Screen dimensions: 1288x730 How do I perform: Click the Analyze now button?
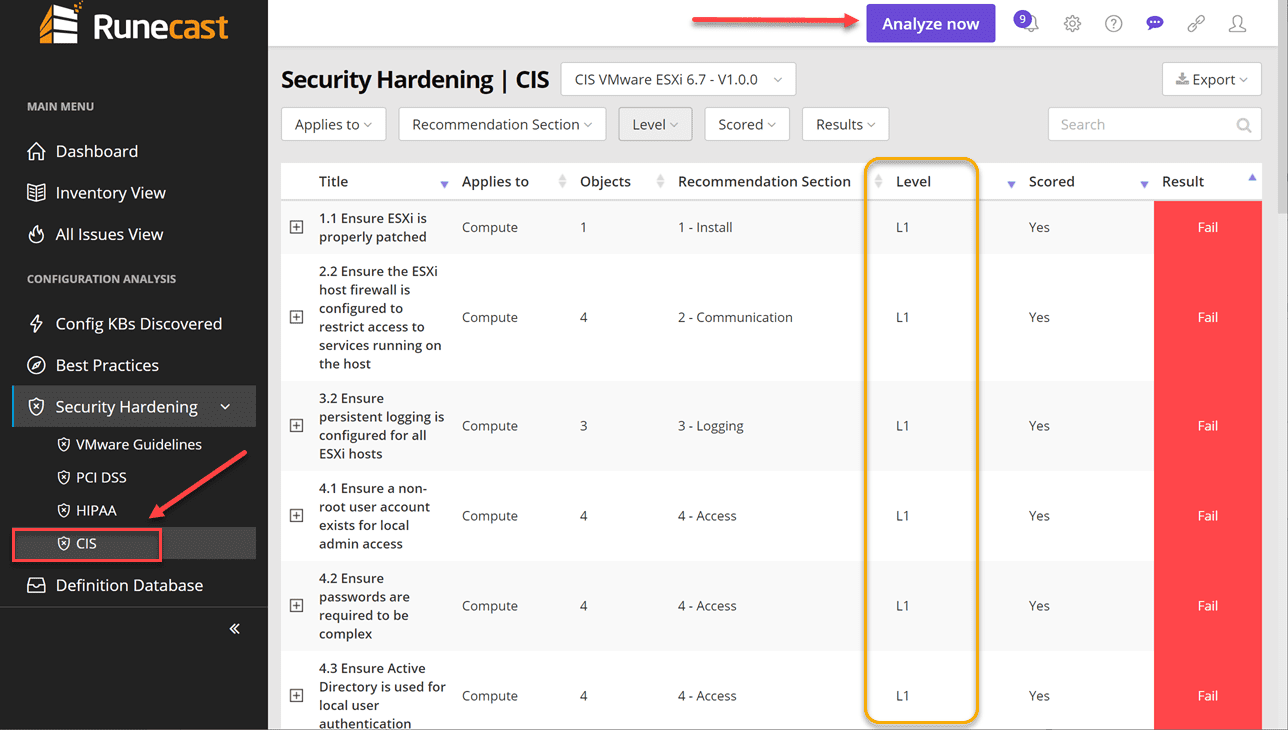coord(930,22)
